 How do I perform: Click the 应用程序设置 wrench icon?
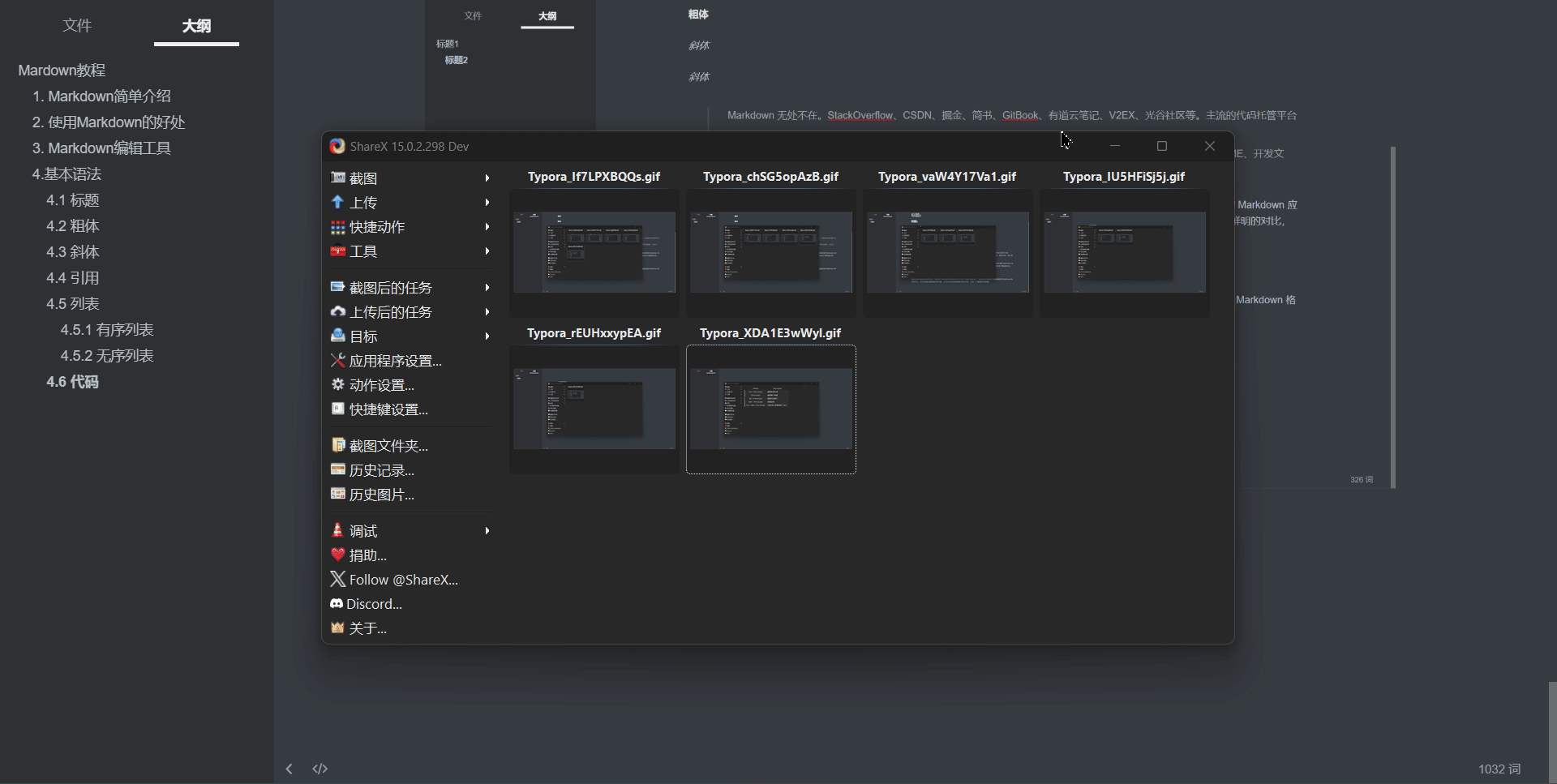tap(338, 360)
